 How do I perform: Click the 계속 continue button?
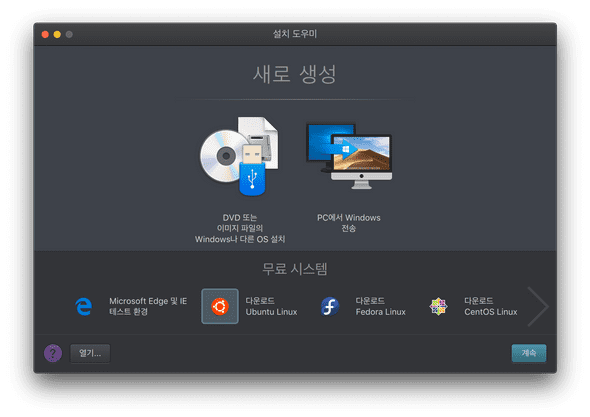point(529,353)
